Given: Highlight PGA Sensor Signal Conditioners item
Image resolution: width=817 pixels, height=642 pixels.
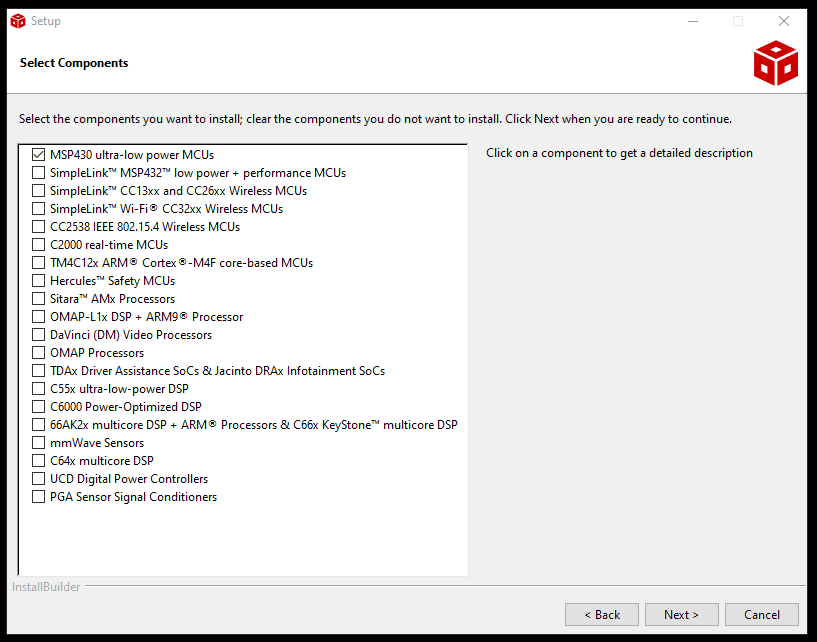Looking at the screenshot, I should click(133, 497).
